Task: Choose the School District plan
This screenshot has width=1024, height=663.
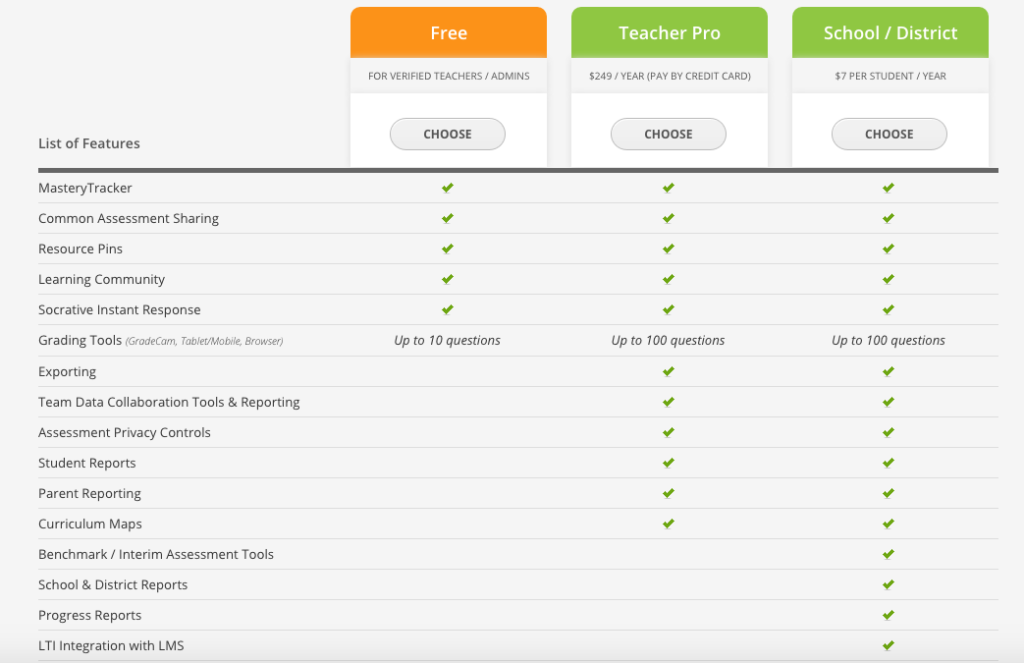Action: coord(889,133)
